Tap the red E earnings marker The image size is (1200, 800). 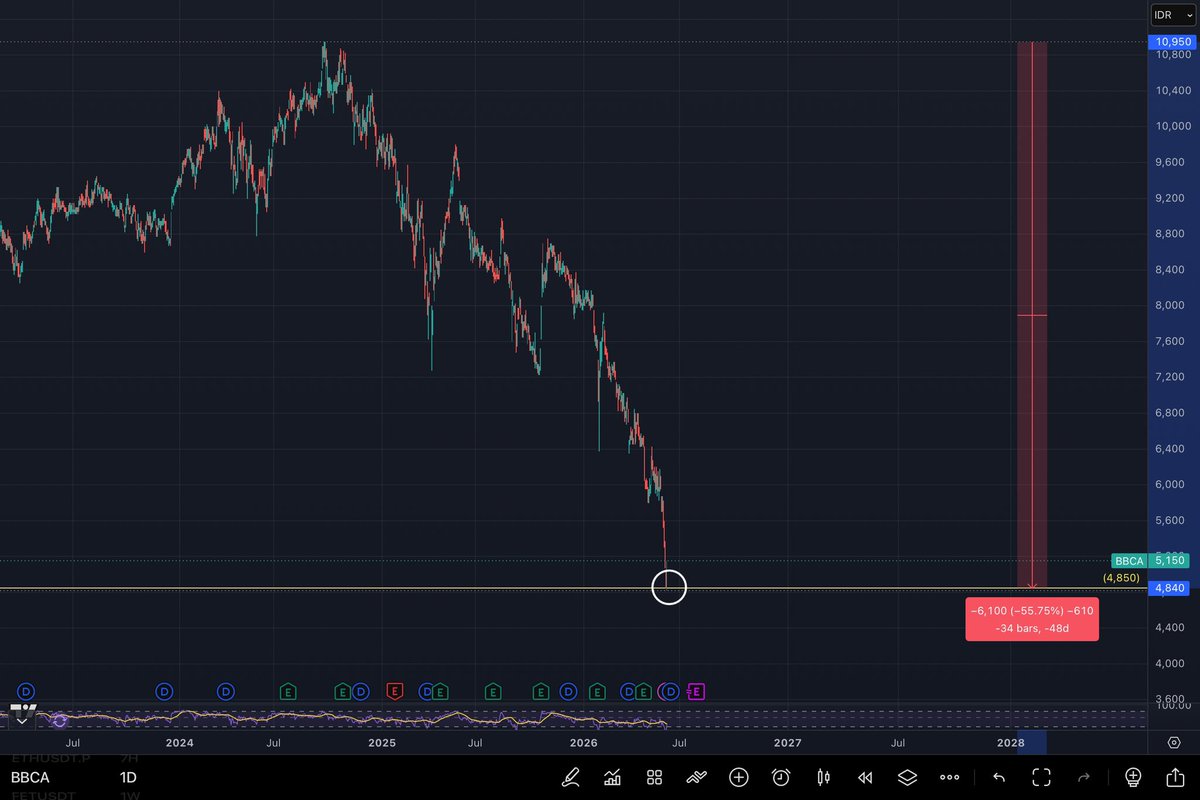pyautogui.click(x=395, y=691)
